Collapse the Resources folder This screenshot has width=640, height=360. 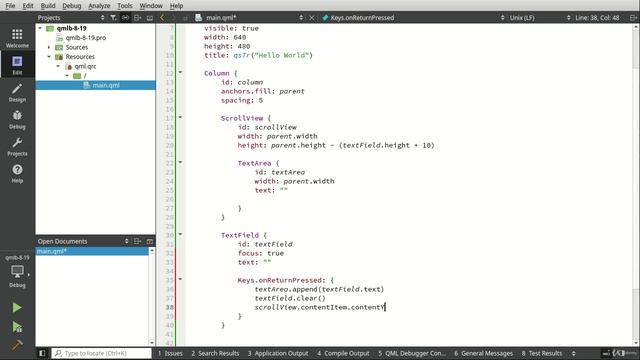[x=49, y=57]
